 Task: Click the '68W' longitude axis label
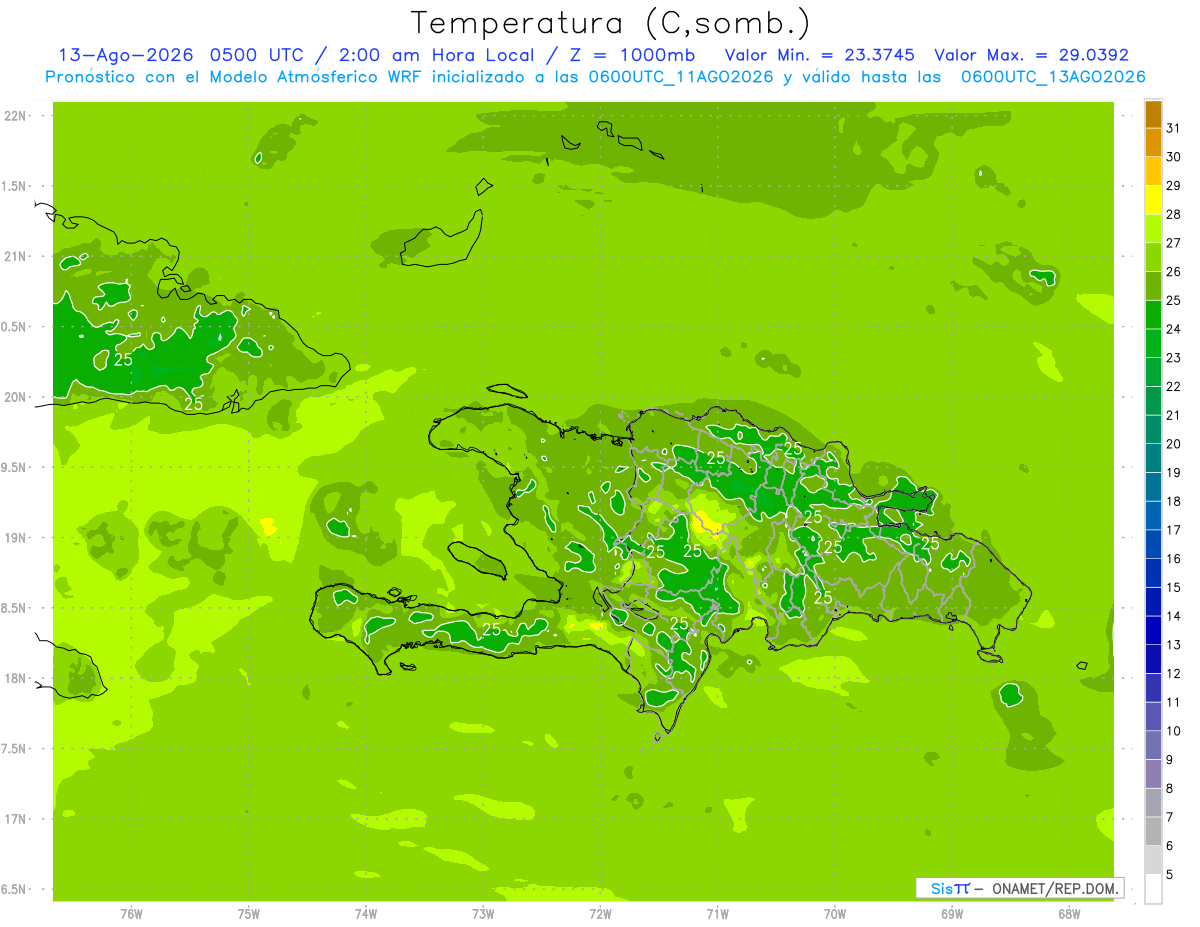[1068, 914]
